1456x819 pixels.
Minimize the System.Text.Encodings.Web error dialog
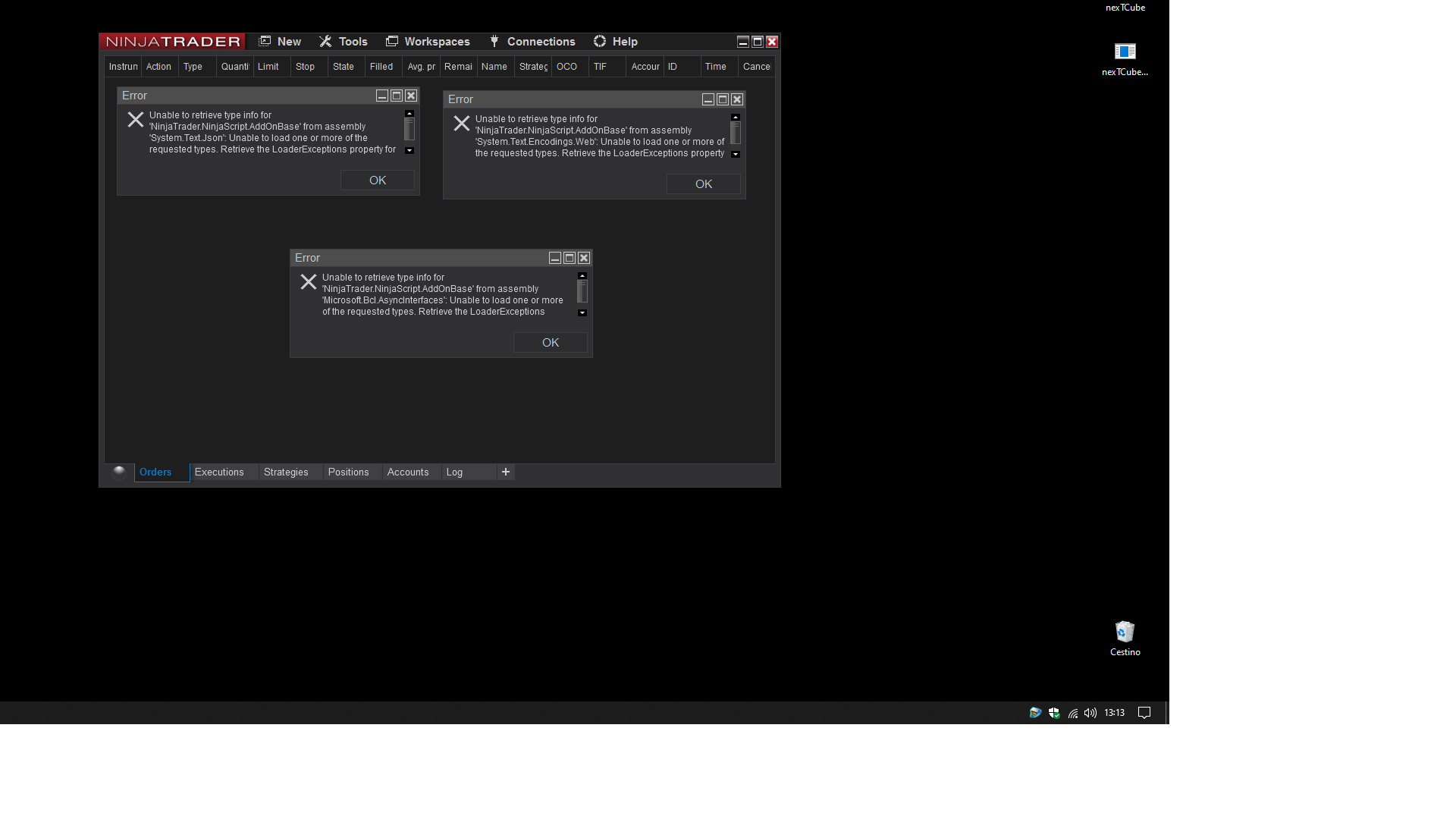[x=708, y=99]
